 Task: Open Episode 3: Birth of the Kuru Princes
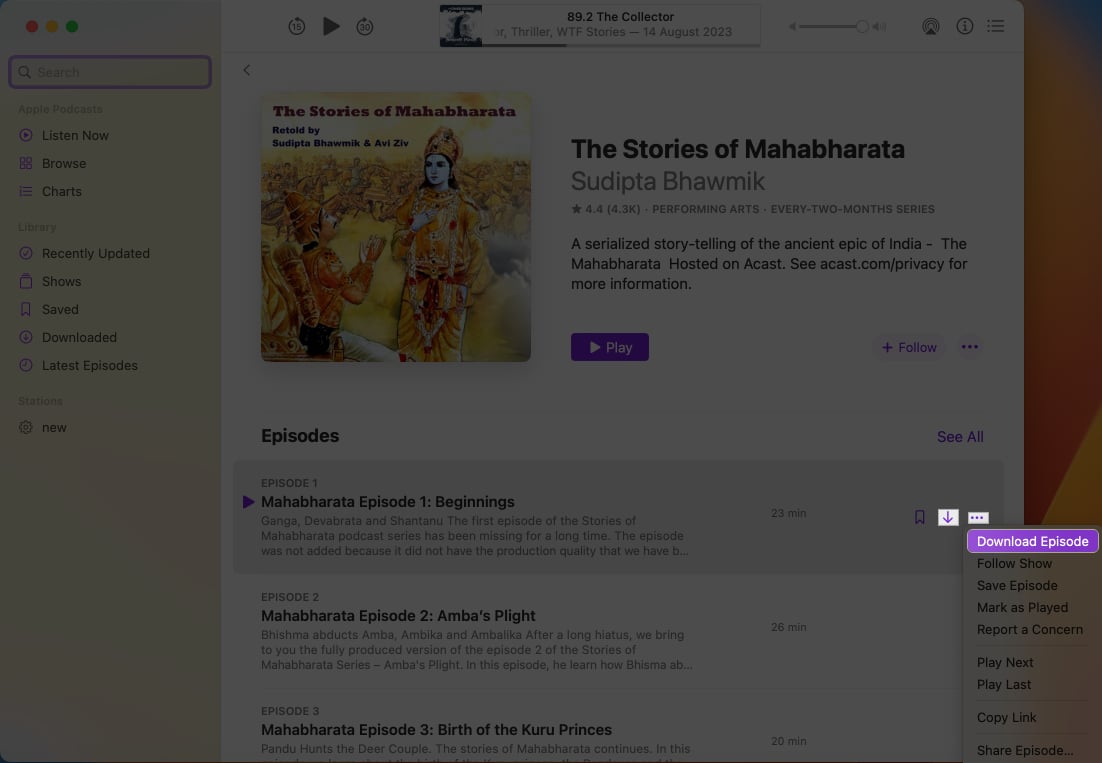[436, 729]
